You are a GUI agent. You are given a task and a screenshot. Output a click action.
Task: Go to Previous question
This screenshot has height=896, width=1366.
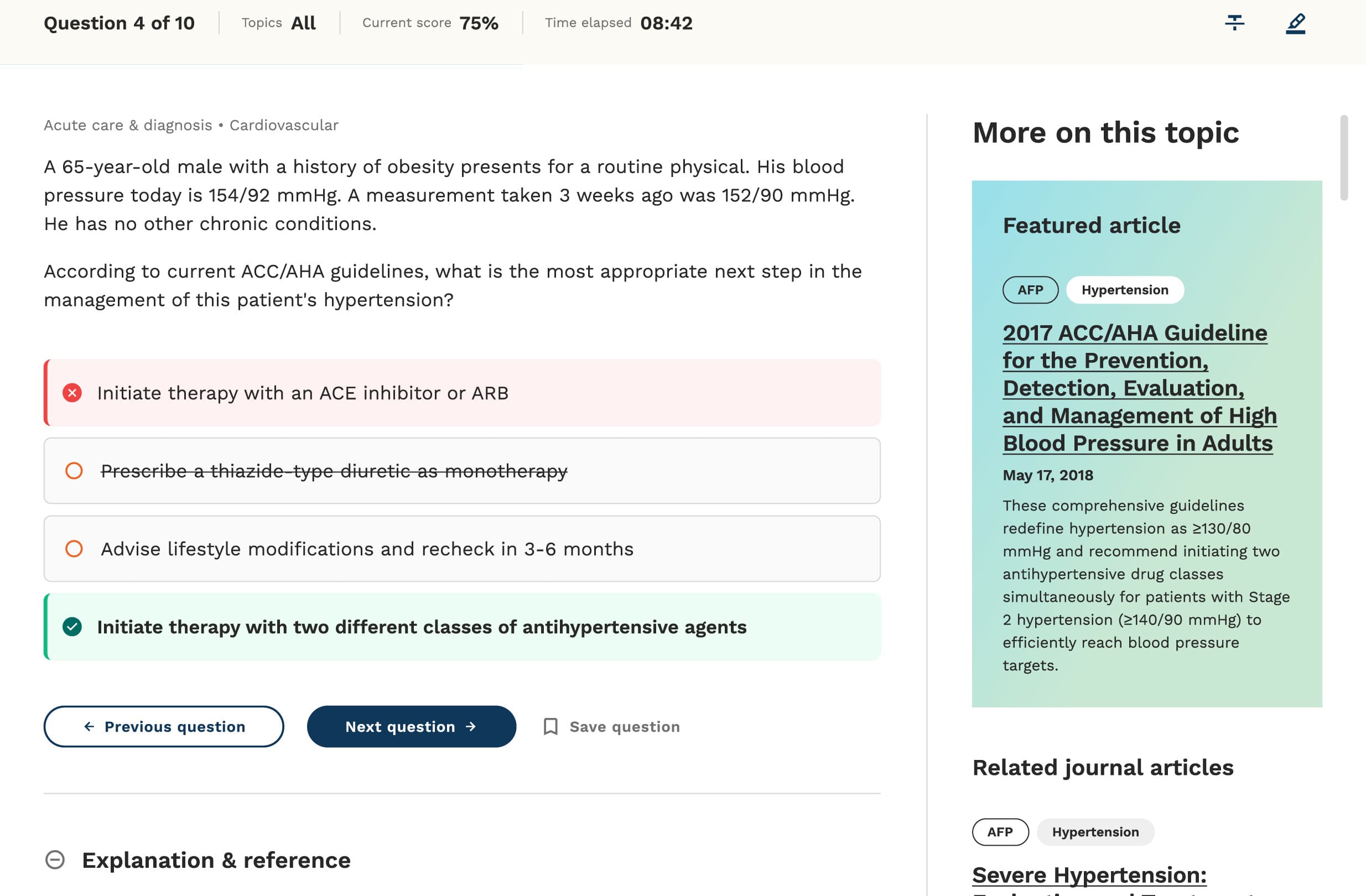pos(164,726)
